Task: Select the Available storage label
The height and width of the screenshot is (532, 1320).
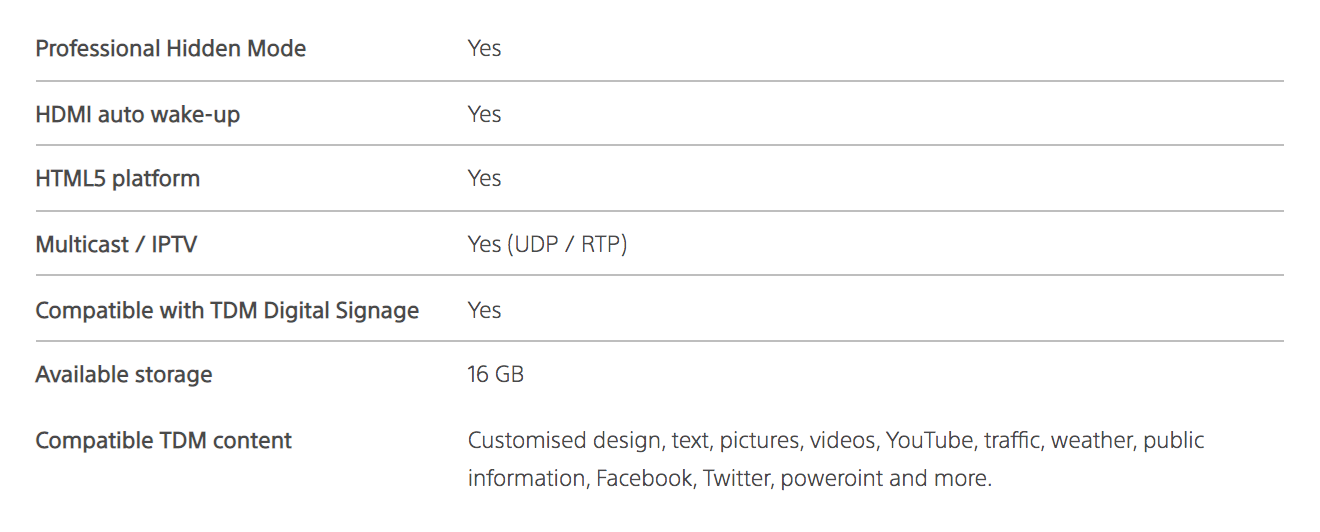Action: click(124, 375)
